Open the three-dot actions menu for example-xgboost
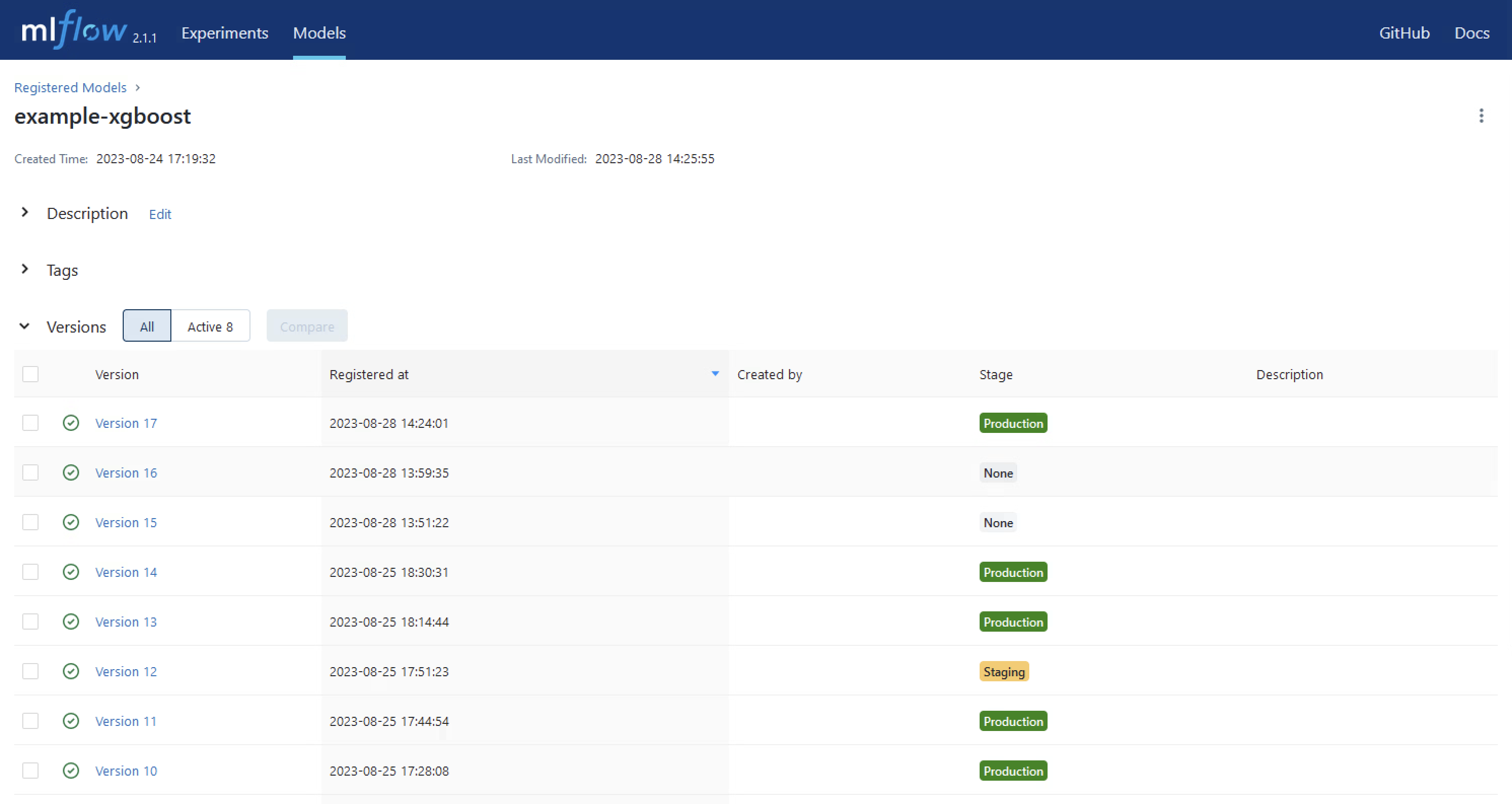 pyautogui.click(x=1481, y=116)
